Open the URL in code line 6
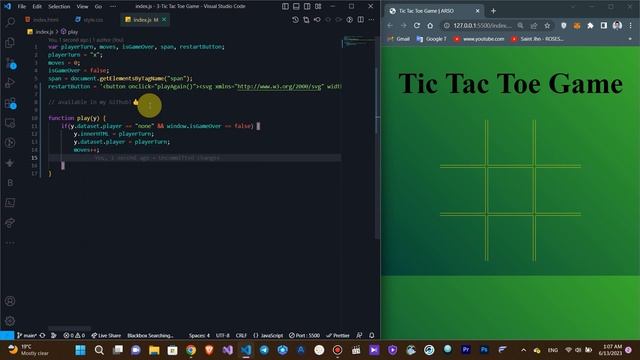Image resolution: width=640 pixels, height=360 pixels. point(280,87)
